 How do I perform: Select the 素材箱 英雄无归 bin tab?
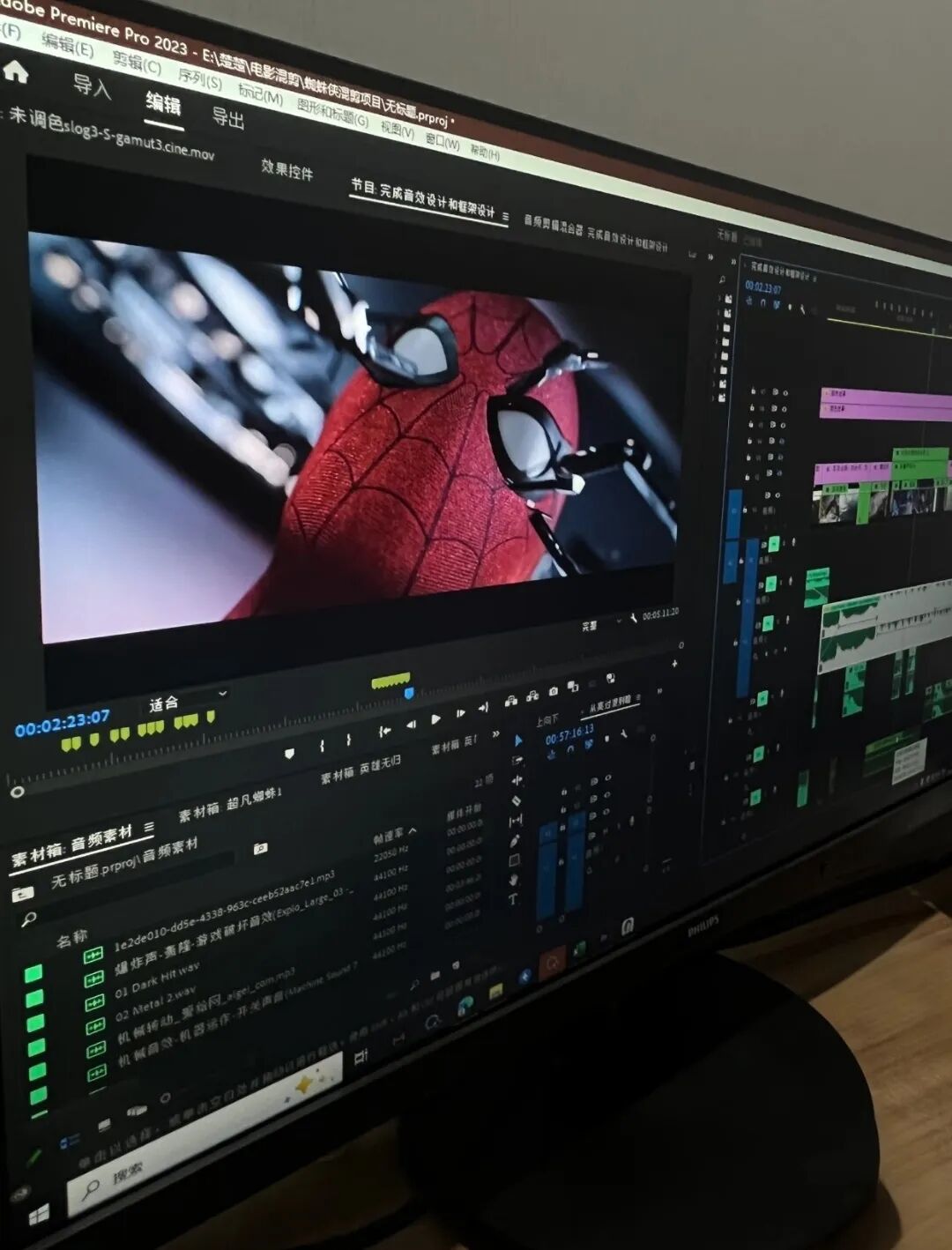pos(361,769)
